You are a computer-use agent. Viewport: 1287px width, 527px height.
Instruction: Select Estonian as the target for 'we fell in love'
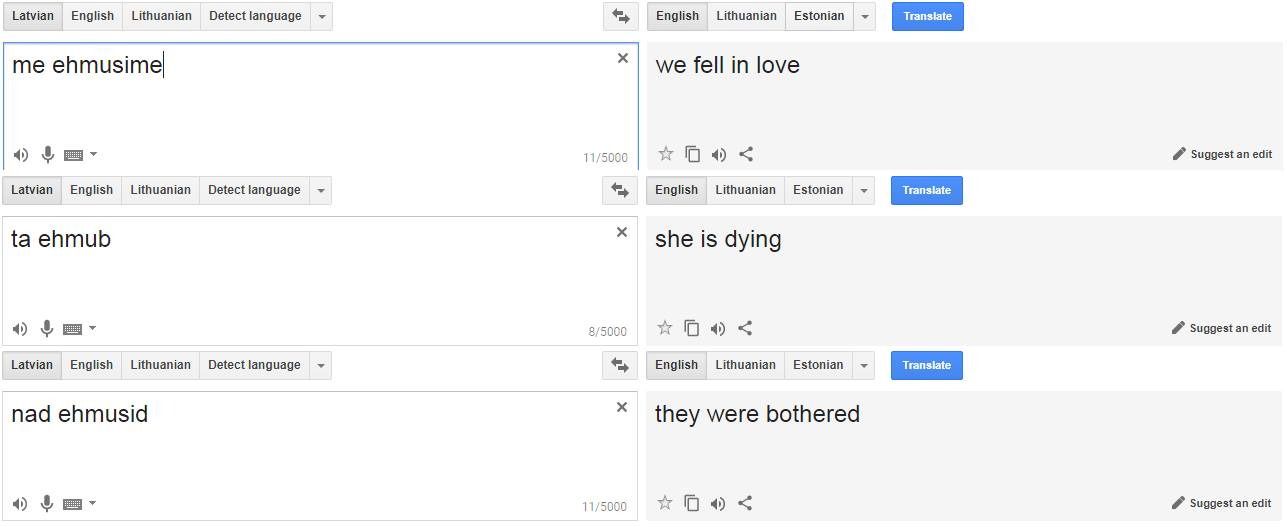(819, 16)
